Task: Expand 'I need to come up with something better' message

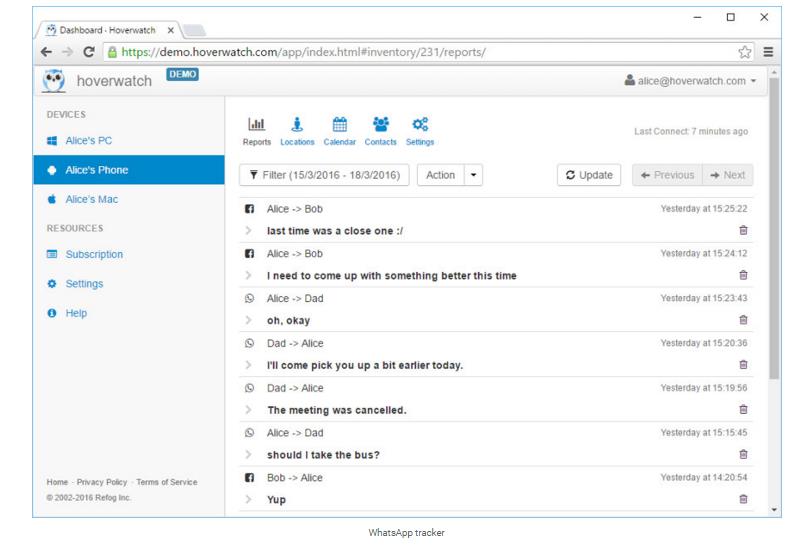Action: point(248,275)
